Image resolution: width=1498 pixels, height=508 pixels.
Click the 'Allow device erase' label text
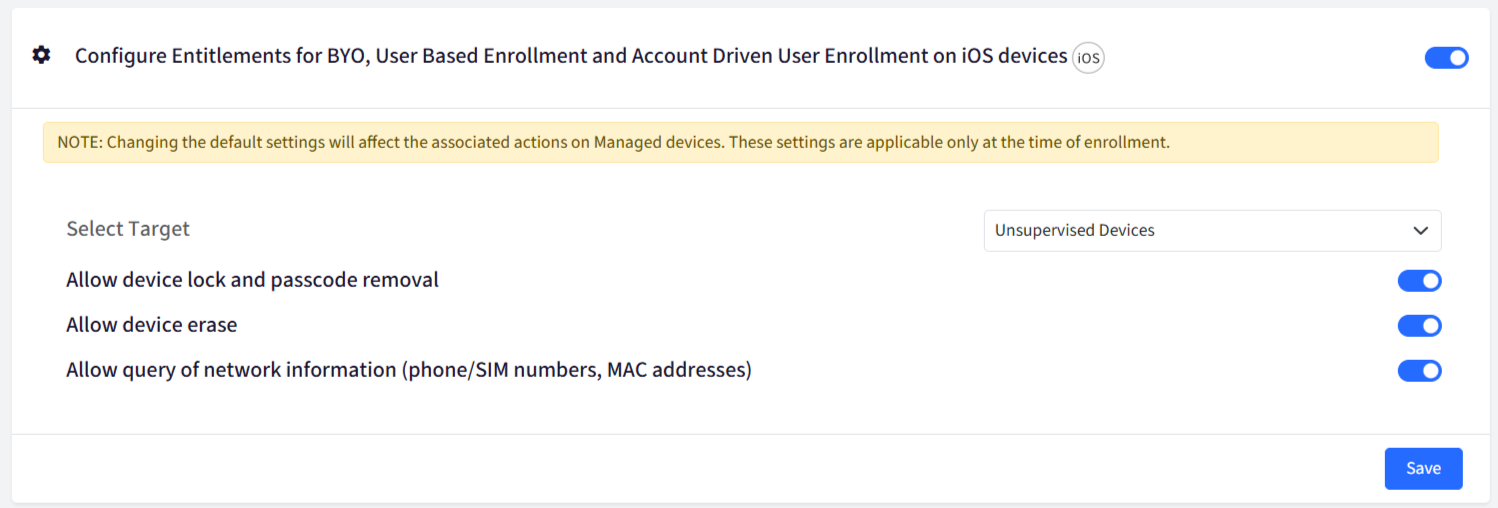[151, 325]
